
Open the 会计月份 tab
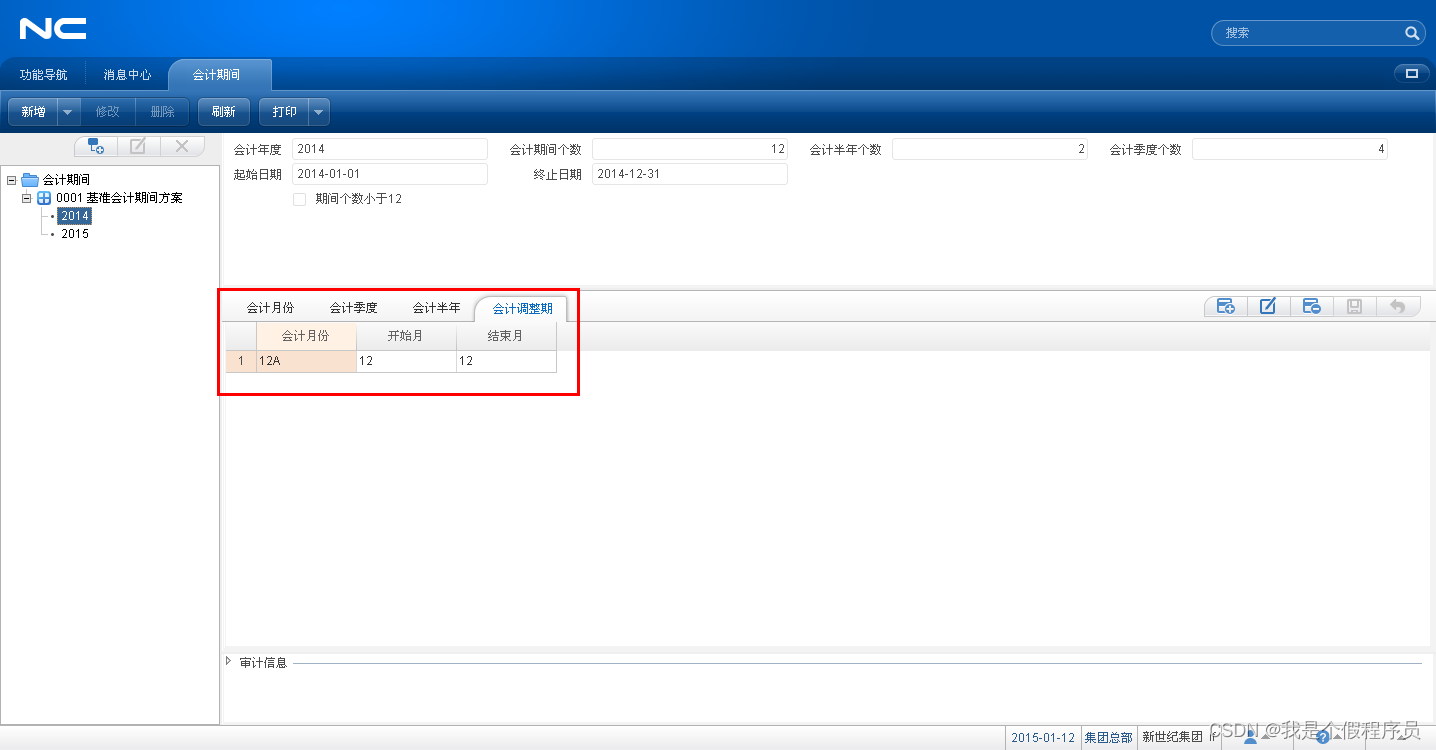coord(270,308)
